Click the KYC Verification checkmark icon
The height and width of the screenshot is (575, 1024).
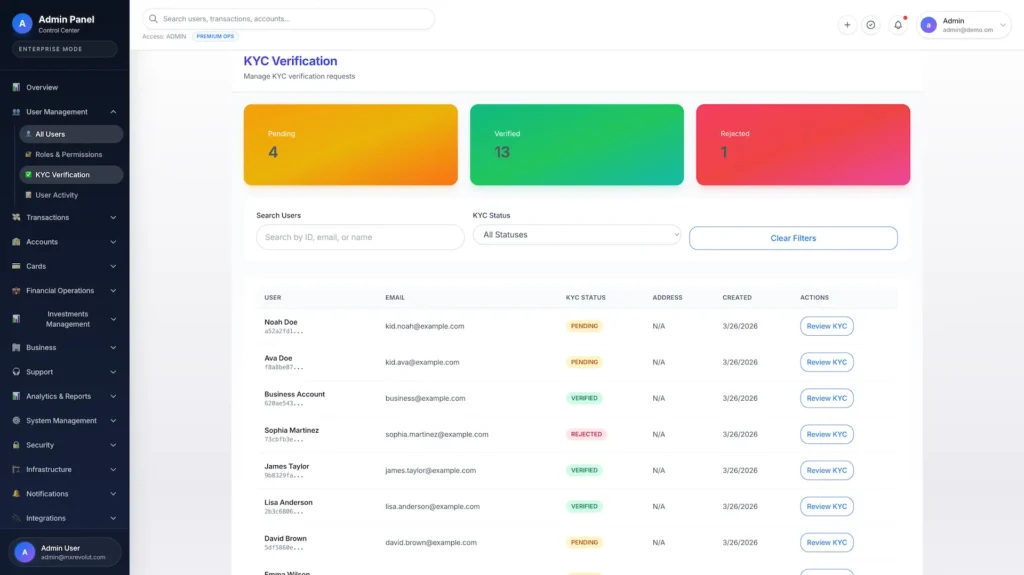coord(28,174)
